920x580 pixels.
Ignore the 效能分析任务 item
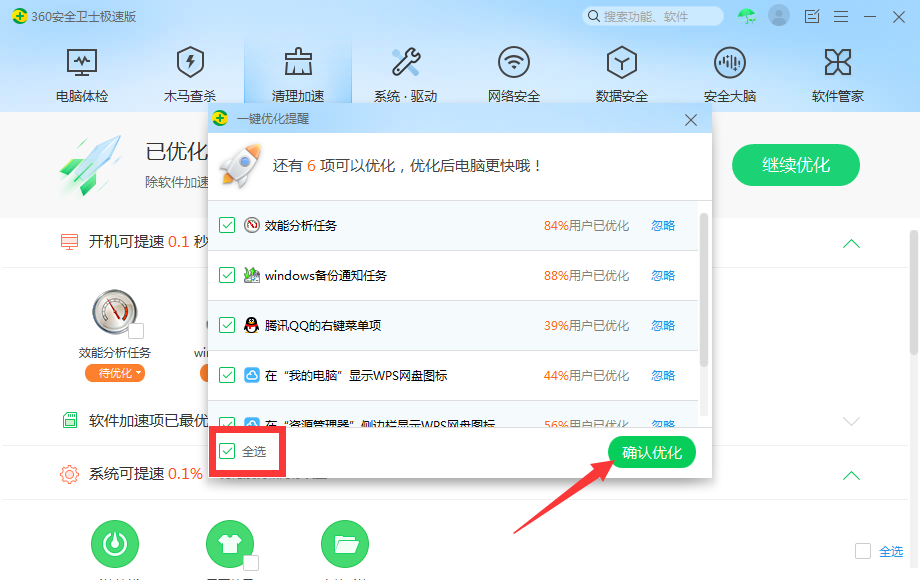point(663,226)
